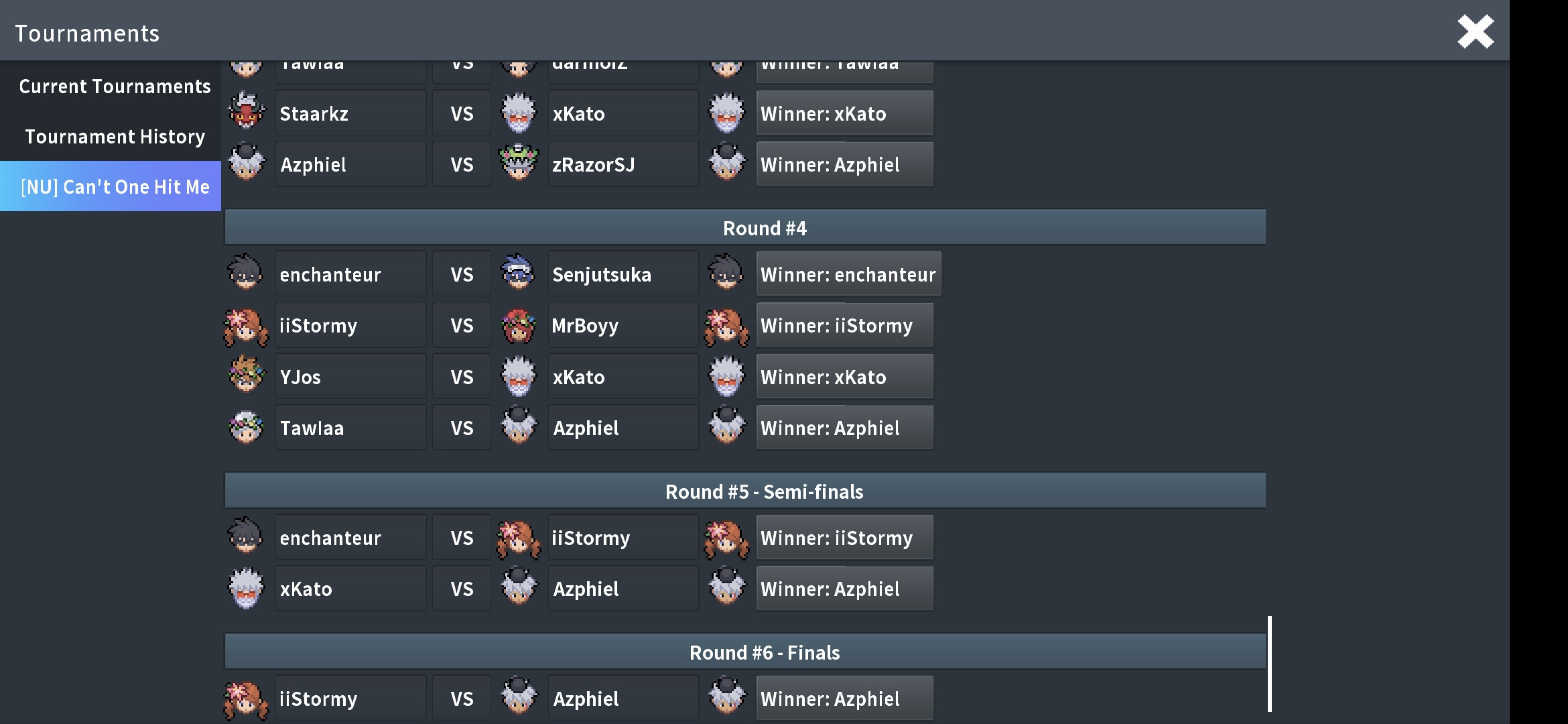Click xKato's avatar in Semi-finals row

[x=246, y=588]
